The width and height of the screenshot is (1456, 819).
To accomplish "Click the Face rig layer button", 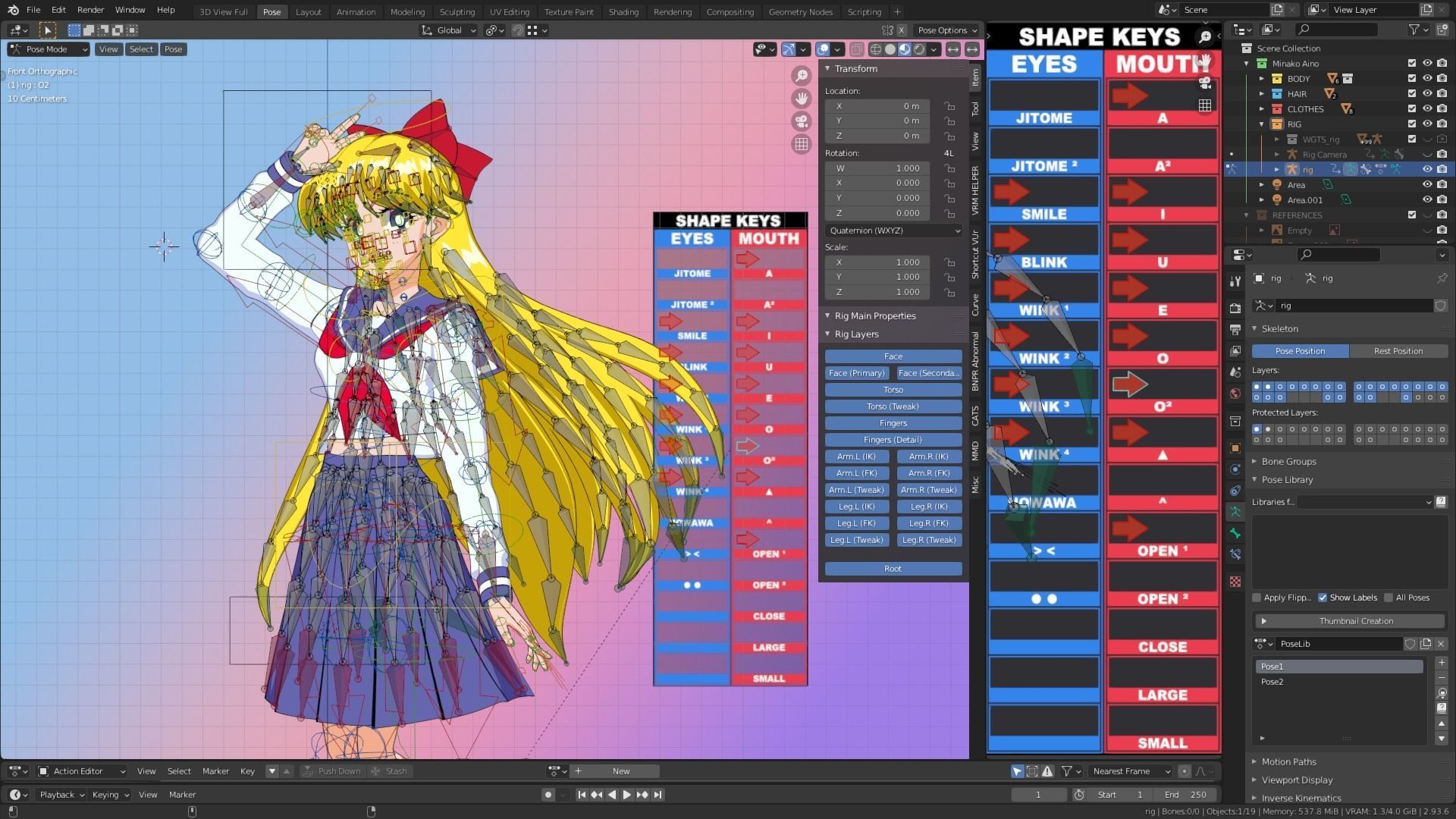I will click(893, 356).
